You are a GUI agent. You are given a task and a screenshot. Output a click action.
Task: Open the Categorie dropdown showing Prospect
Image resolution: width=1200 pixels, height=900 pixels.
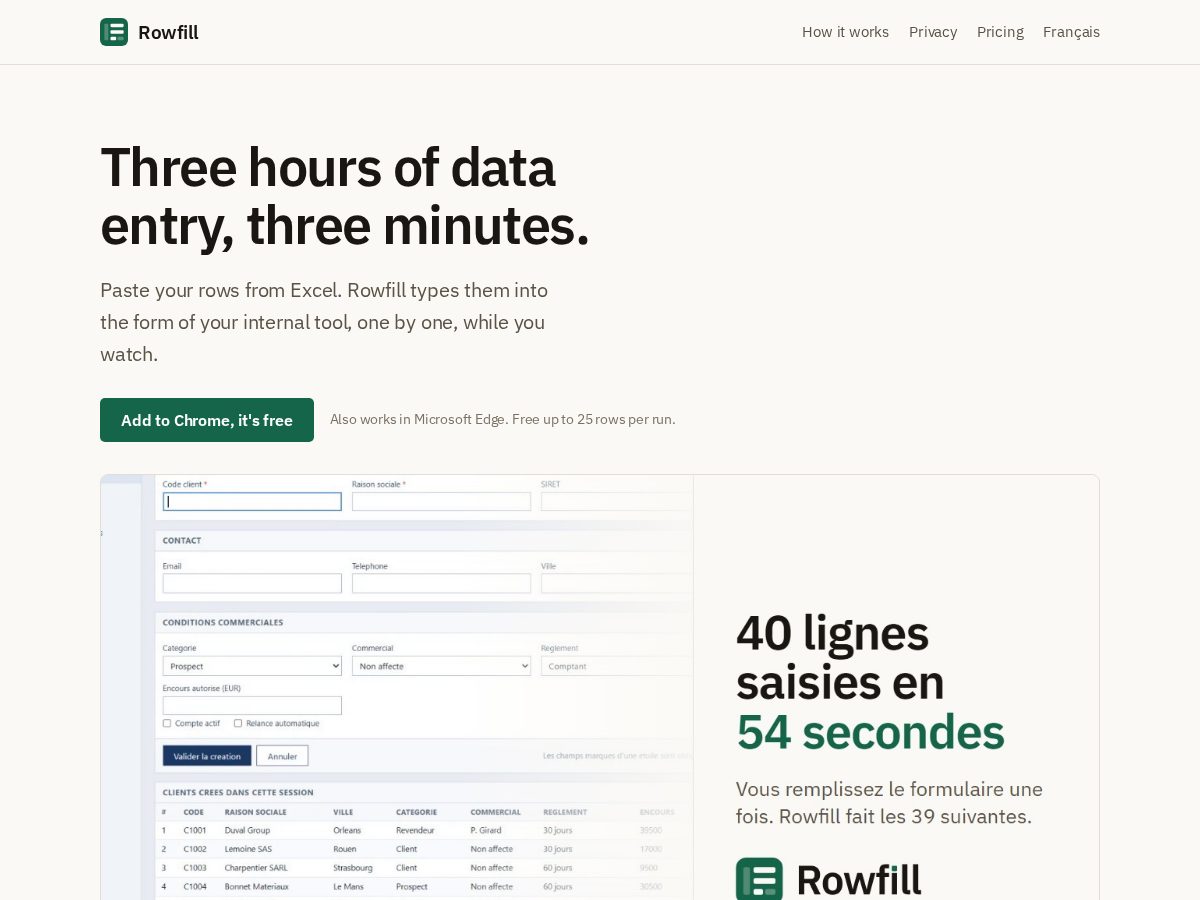[x=252, y=666]
